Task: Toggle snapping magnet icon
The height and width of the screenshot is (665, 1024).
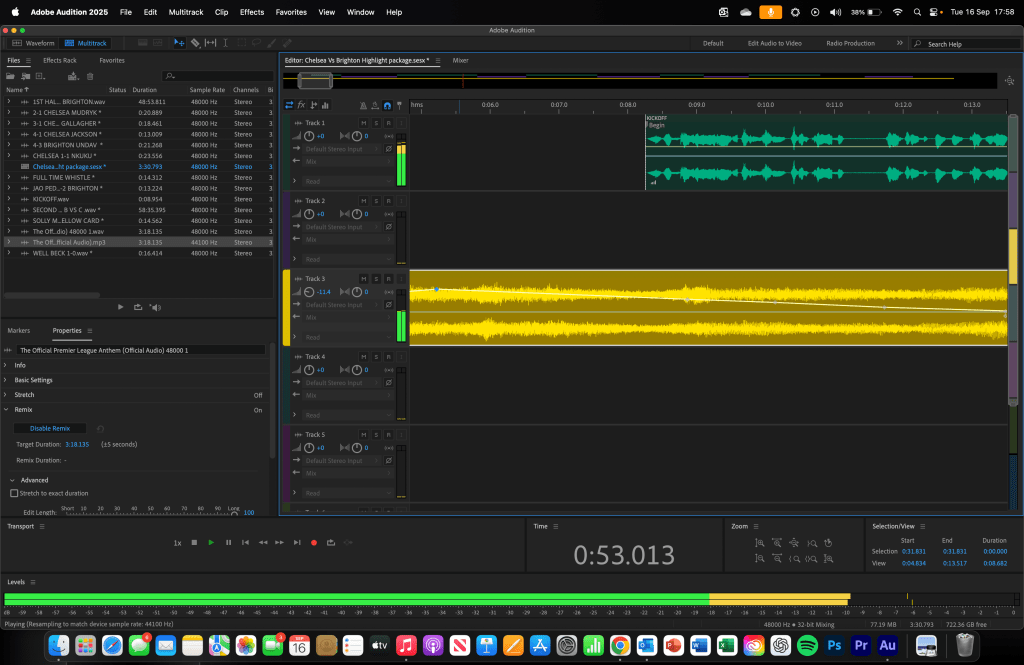Action: [x=387, y=105]
